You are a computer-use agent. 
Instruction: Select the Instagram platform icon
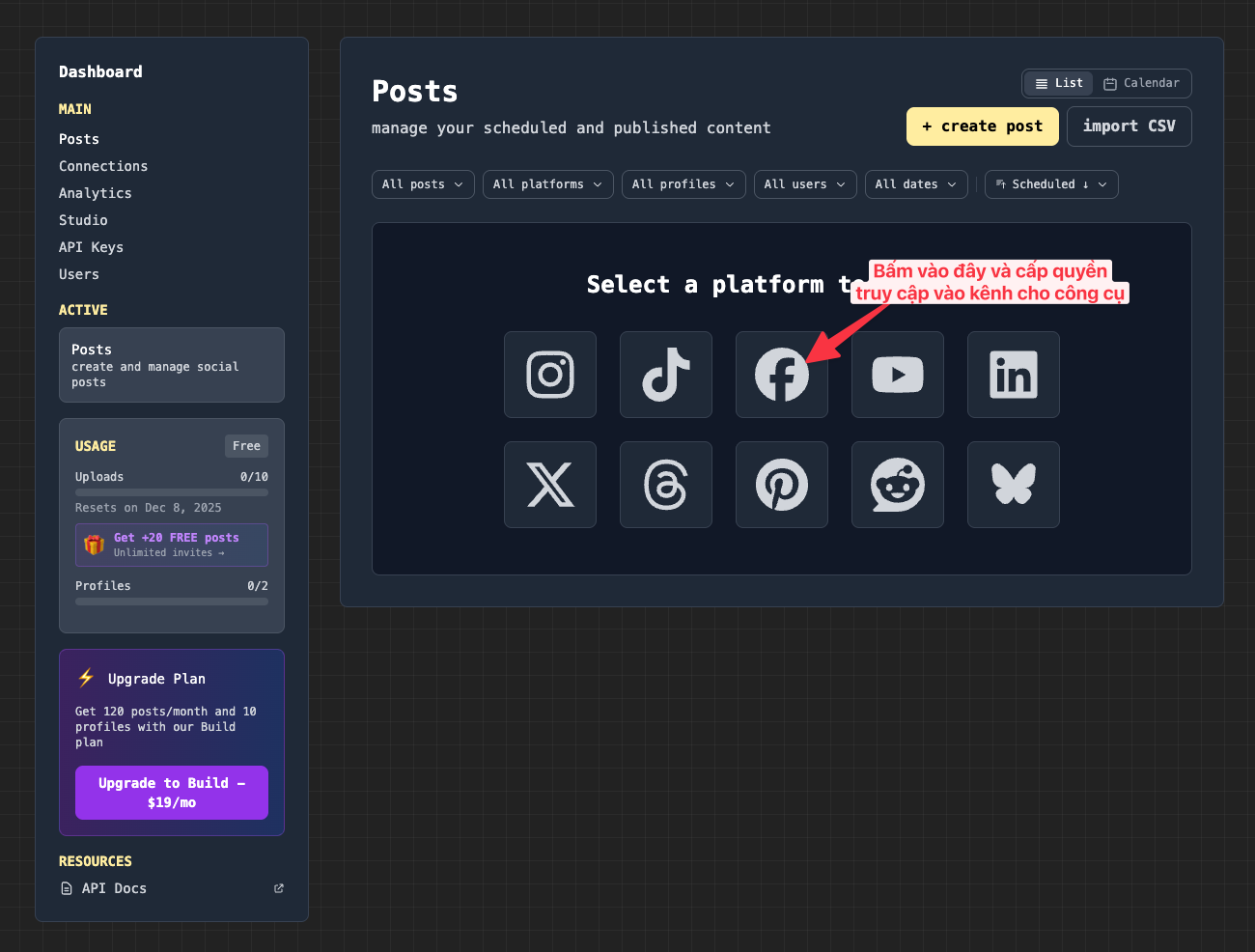tap(550, 375)
